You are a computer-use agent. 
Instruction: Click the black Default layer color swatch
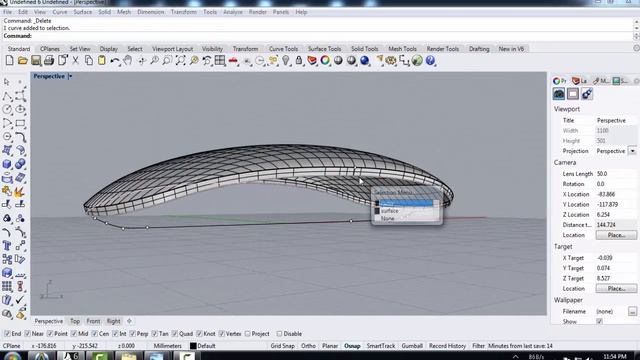coord(193,346)
